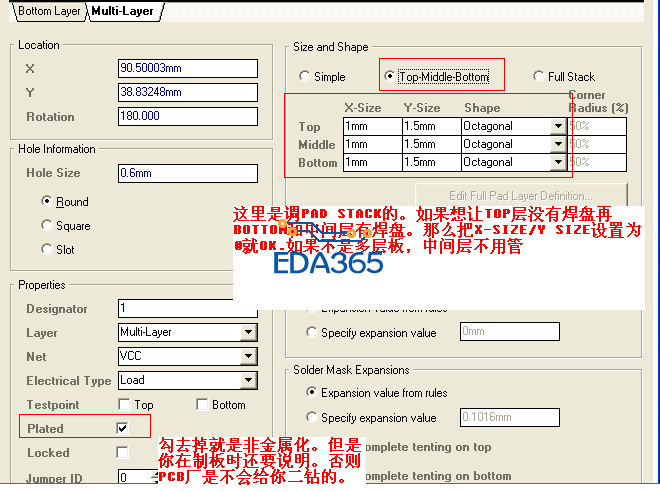Select the Multi-Layer tab
Screen dimensions: 660x492
coord(122,11)
